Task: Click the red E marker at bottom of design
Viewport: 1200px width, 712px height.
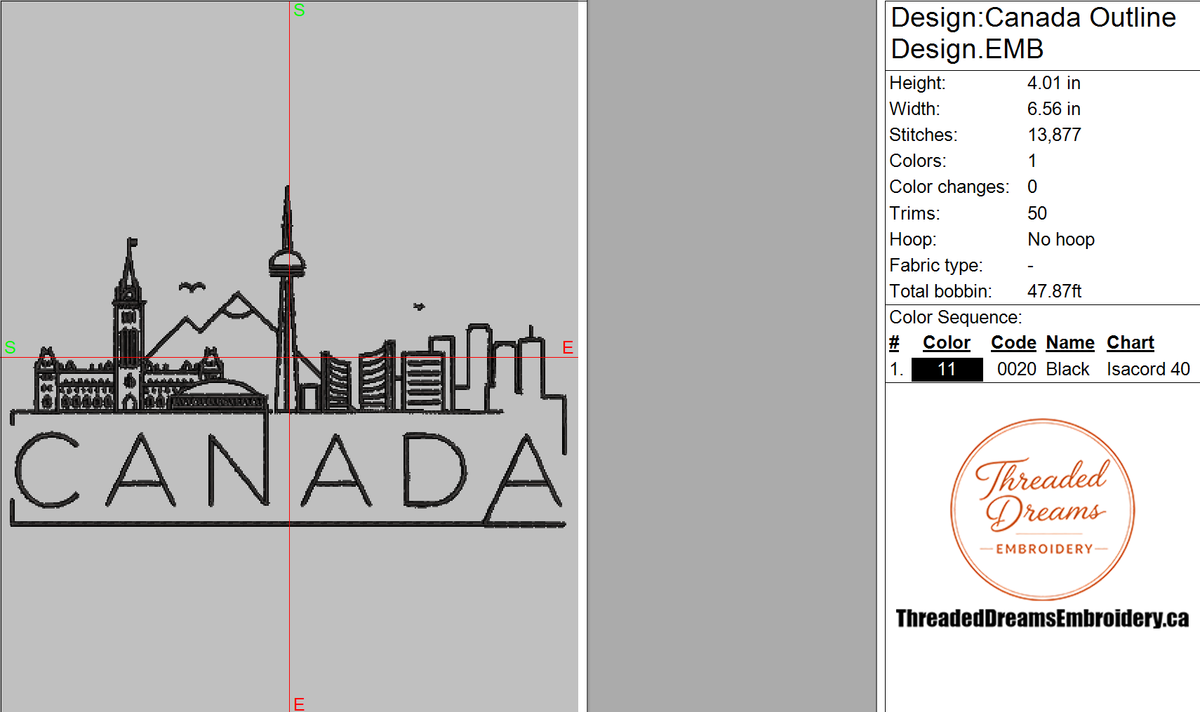Action: pyautogui.click(x=299, y=704)
